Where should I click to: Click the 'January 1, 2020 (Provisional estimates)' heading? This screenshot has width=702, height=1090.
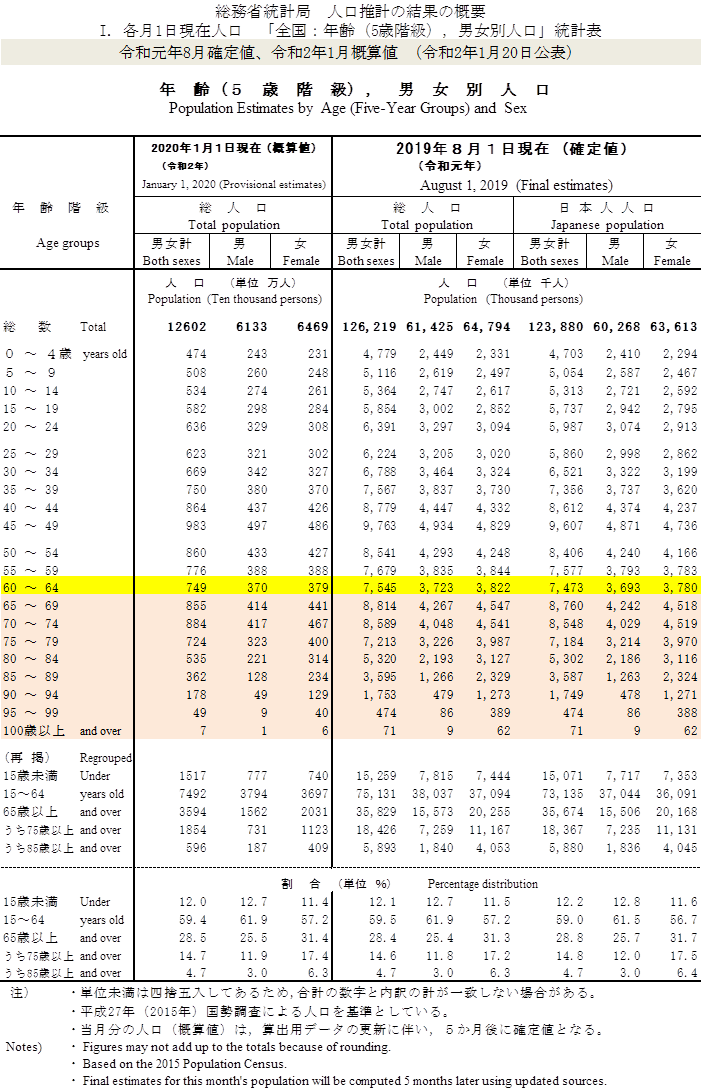coord(233,185)
